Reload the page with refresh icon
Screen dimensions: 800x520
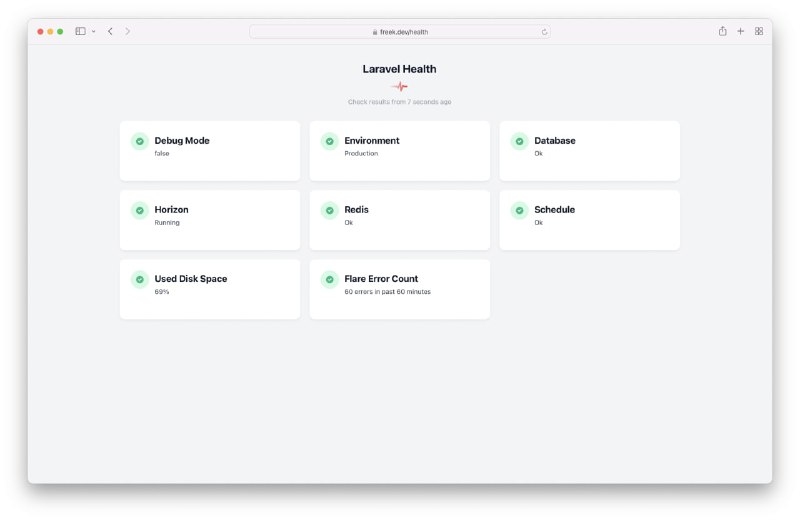[x=544, y=32]
